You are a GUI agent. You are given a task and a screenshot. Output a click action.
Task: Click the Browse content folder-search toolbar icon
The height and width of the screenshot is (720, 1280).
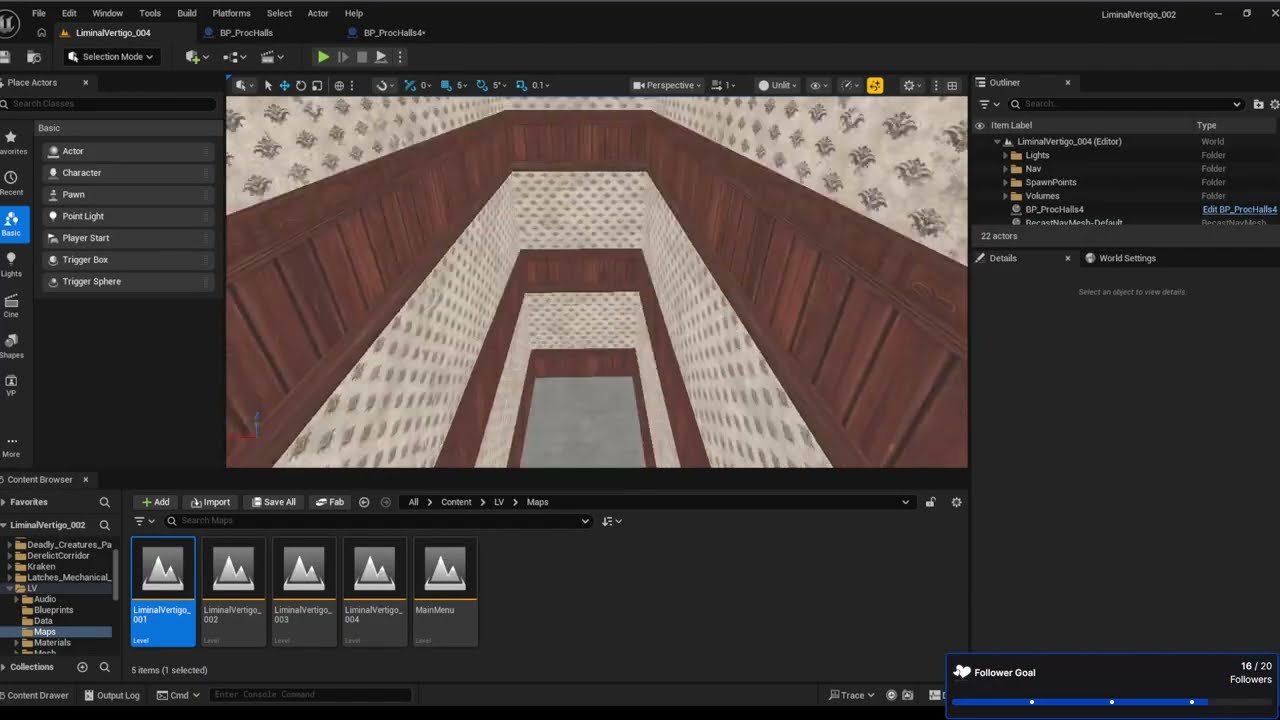[x=33, y=57]
